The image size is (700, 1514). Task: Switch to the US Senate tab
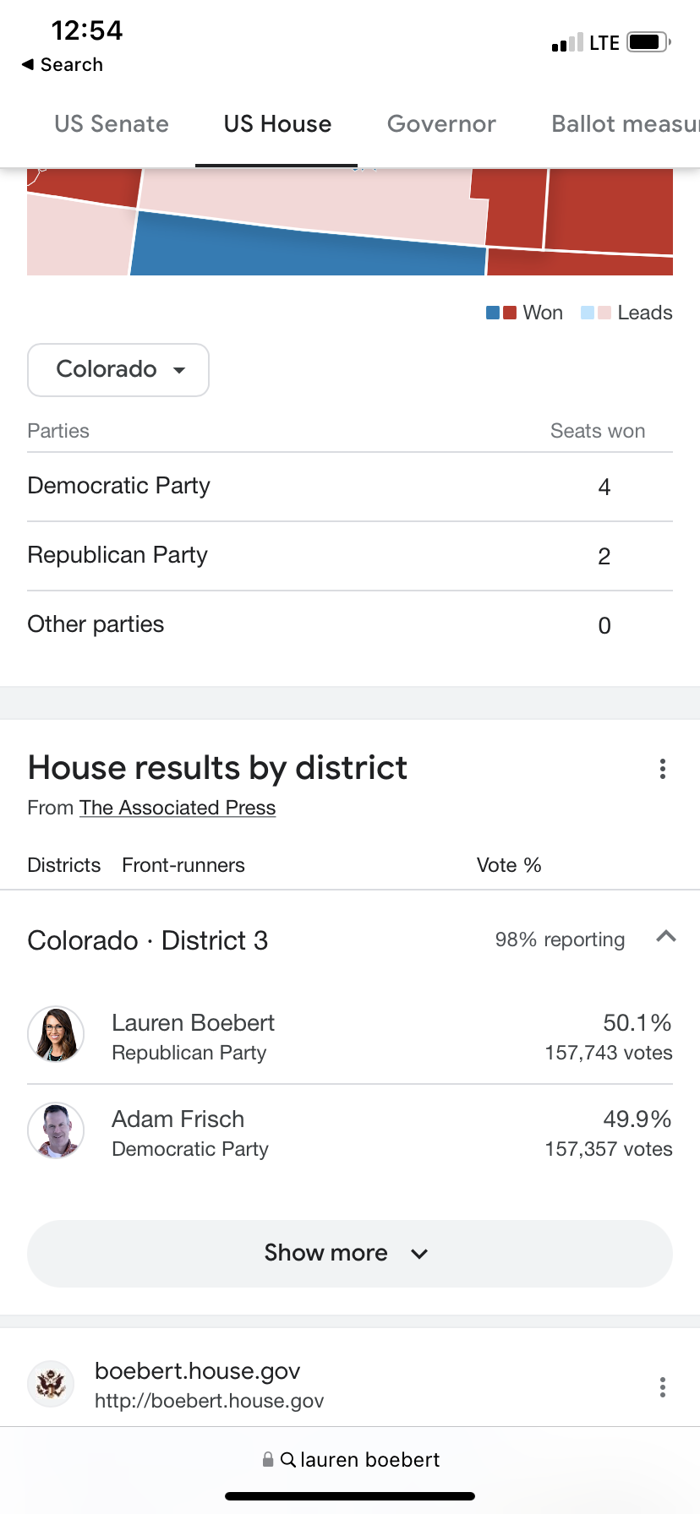pyautogui.click(x=111, y=124)
